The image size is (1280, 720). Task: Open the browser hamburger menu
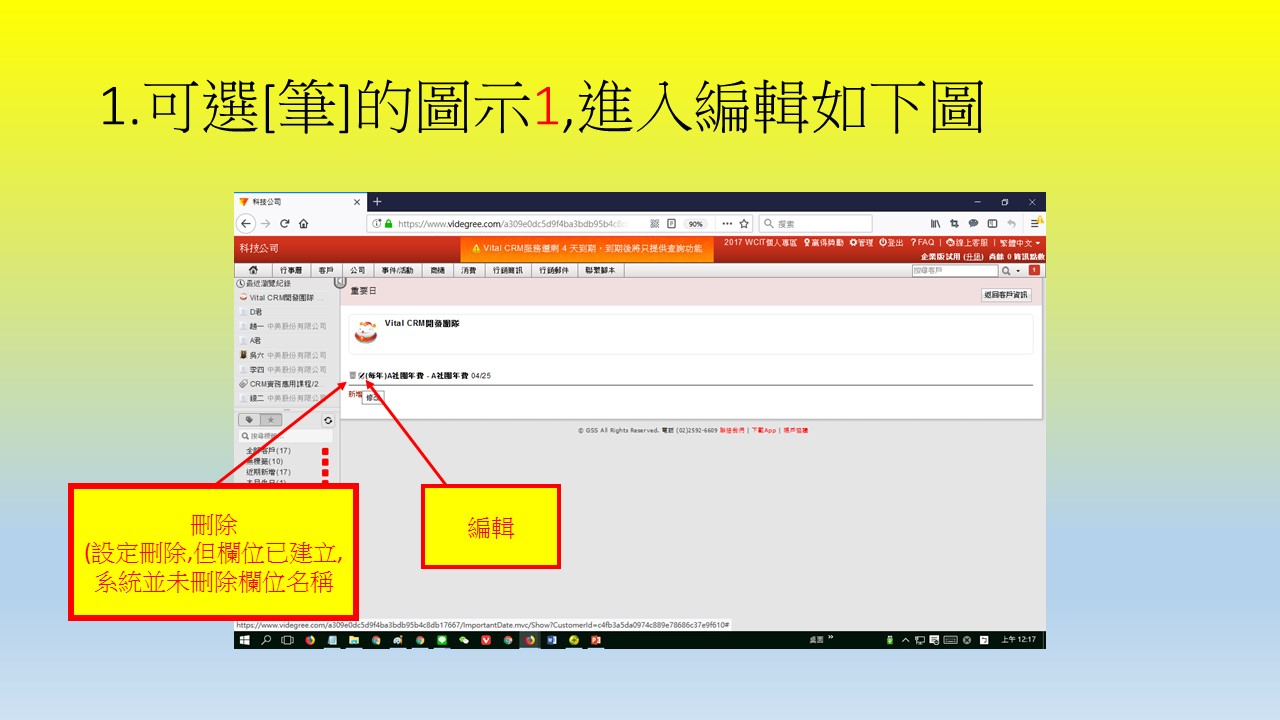(x=1037, y=224)
